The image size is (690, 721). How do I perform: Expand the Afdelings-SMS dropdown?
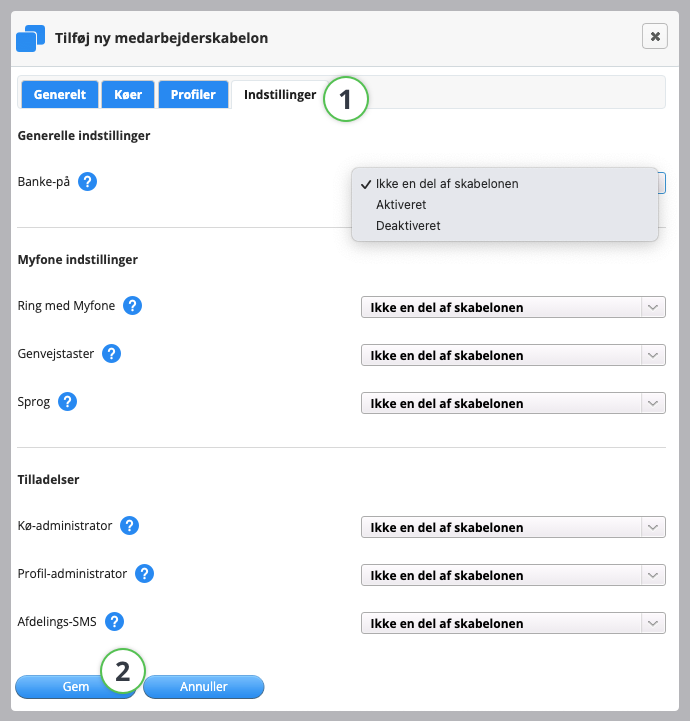(513, 623)
